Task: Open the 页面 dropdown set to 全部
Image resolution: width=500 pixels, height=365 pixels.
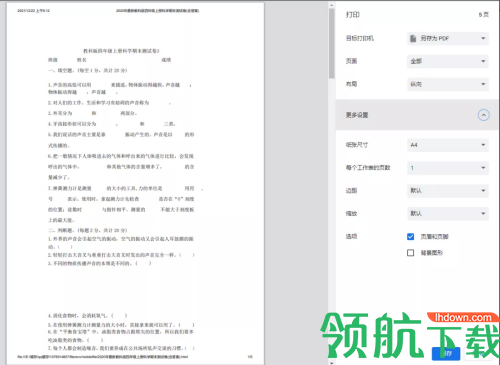Action: 448,61
